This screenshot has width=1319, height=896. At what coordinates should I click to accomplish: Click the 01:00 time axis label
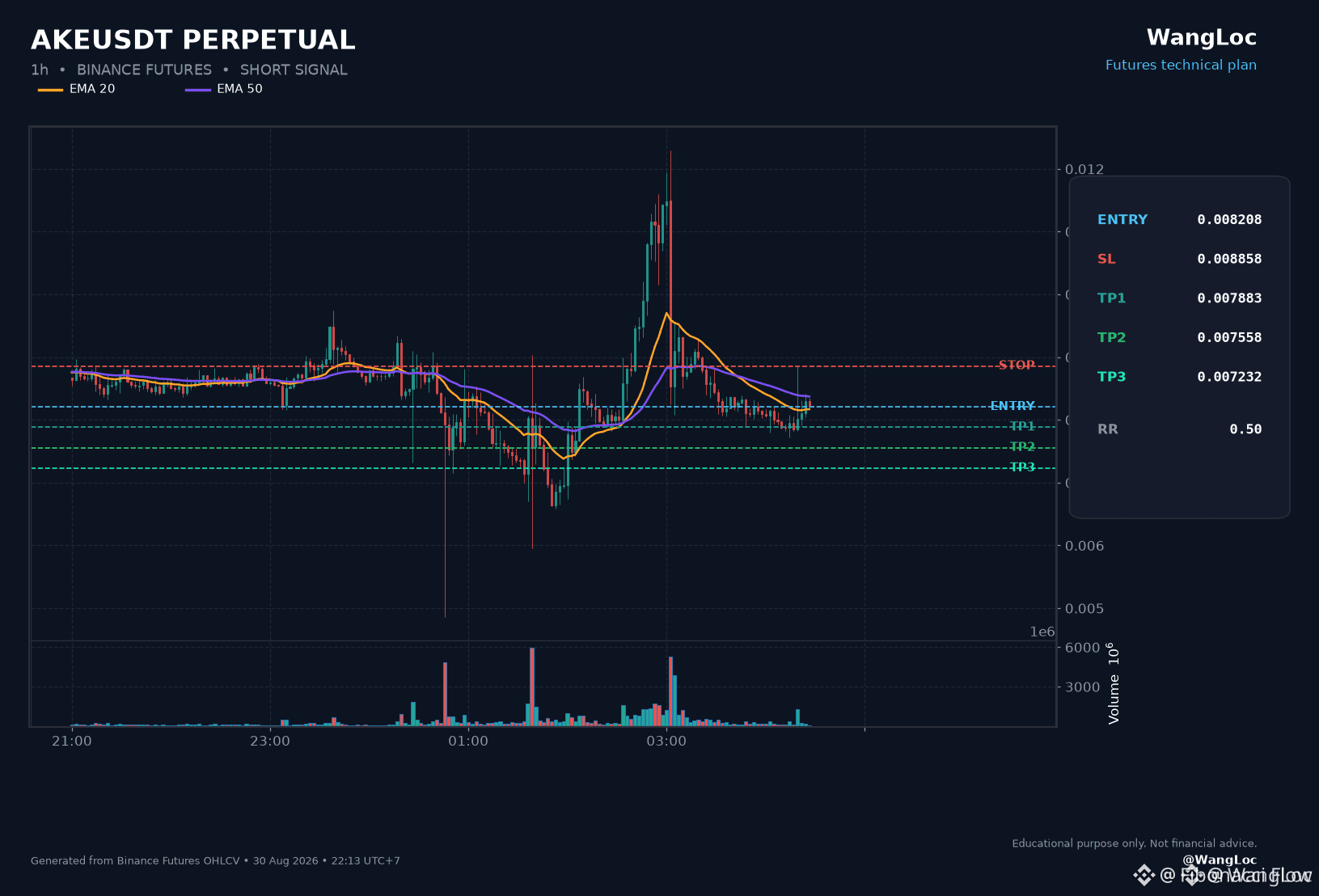coord(468,742)
